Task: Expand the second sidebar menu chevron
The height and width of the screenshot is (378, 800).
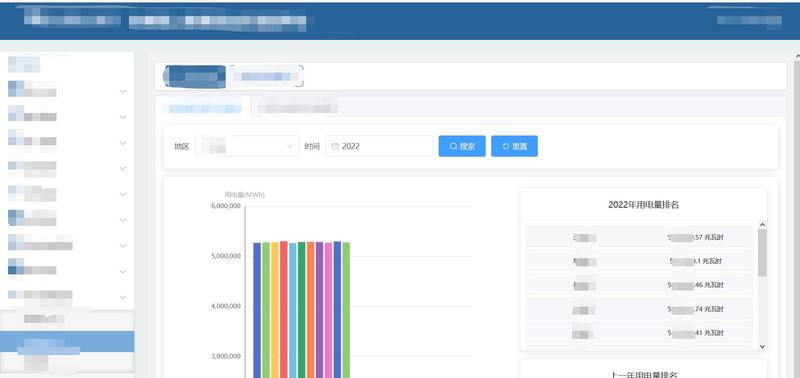Action: [x=123, y=117]
